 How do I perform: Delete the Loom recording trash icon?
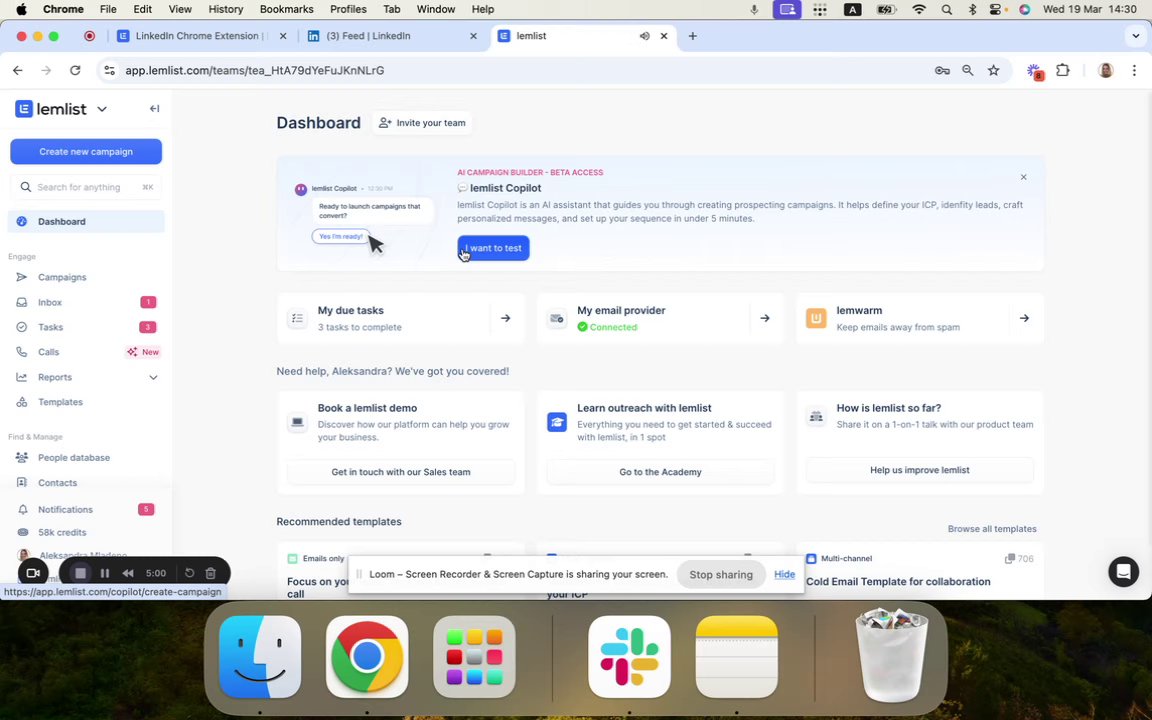pyautogui.click(x=211, y=573)
